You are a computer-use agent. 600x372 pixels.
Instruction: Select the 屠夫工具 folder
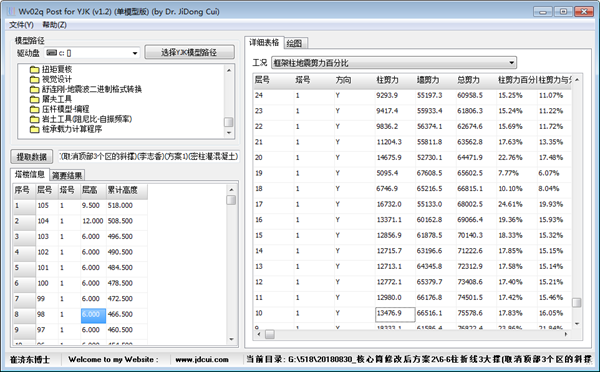pos(57,99)
